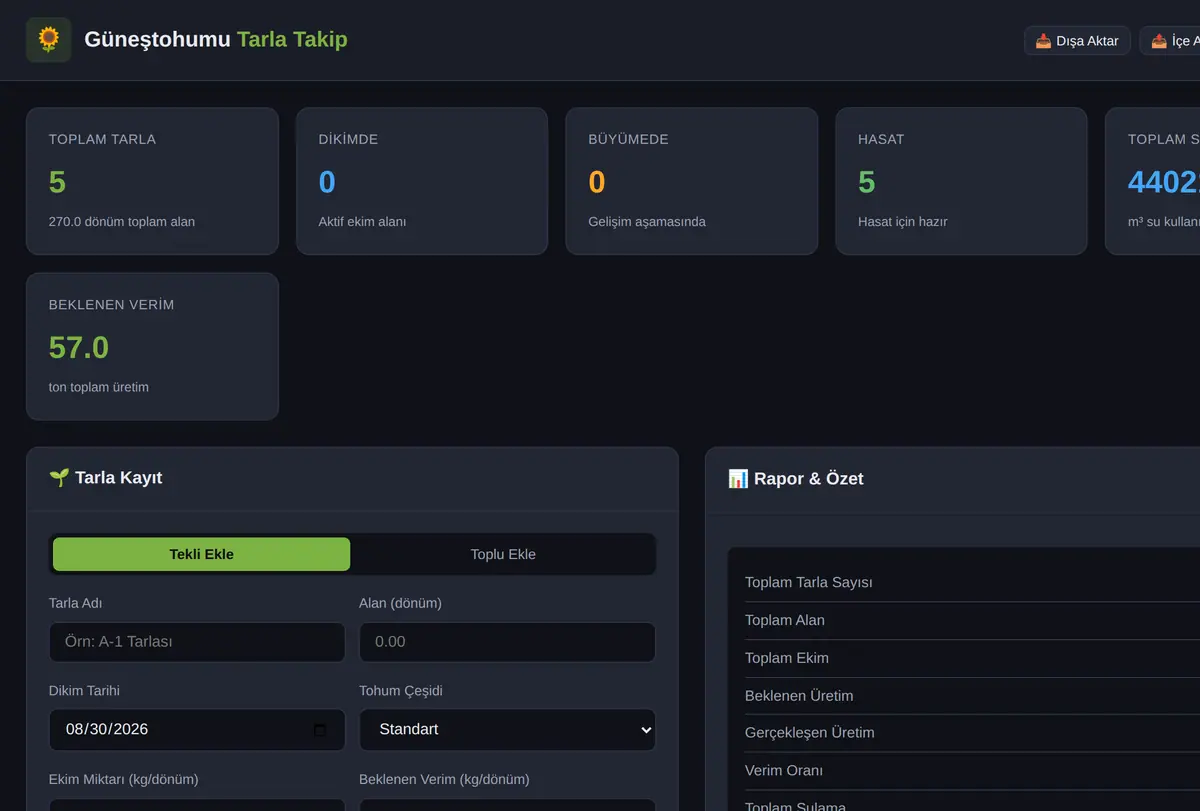Select the Toplam Ekim report row
The image size is (1200, 811).
pyautogui.click(x=972, y=659)
